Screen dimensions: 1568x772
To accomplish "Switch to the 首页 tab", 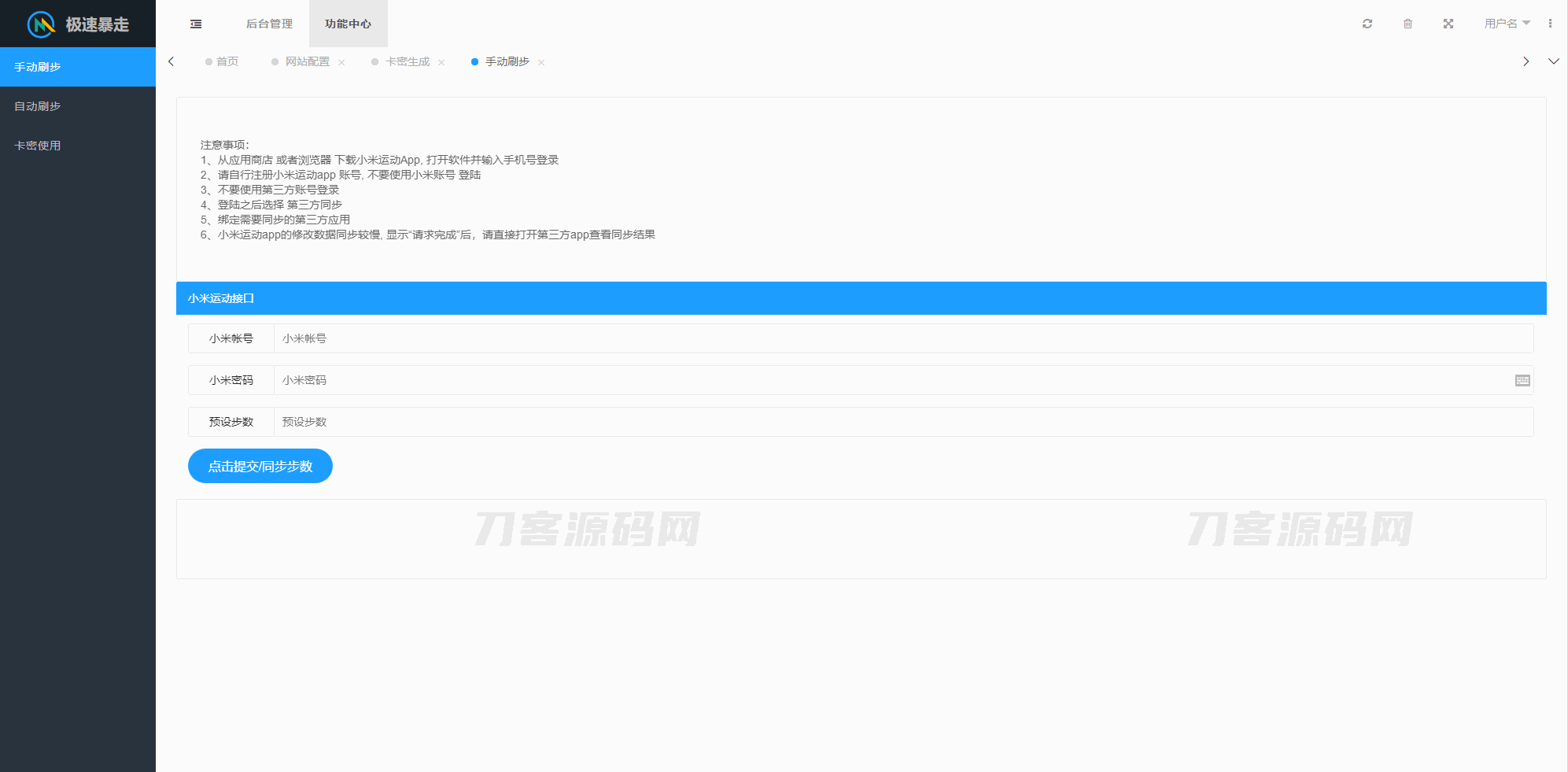I will pos(227,61).
